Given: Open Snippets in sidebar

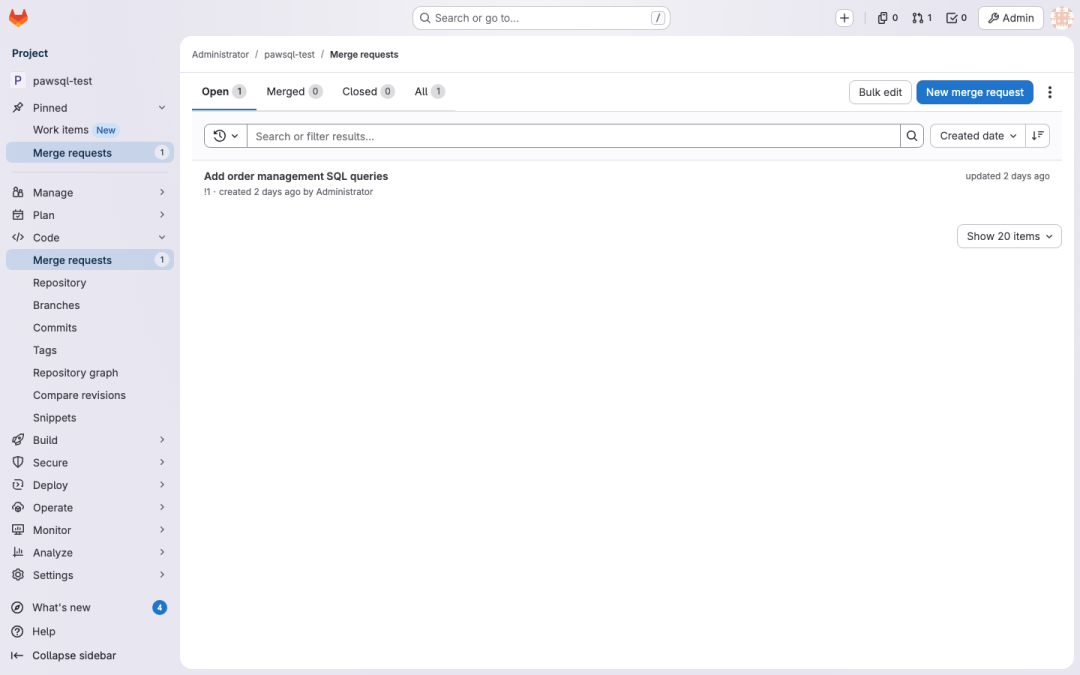Looking at the screenshot, I should click(x=90, y=418).
